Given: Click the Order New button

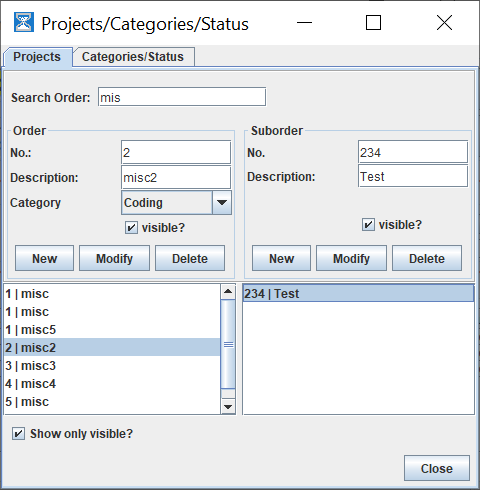Looking at the screenshot, I should [44, 258].
